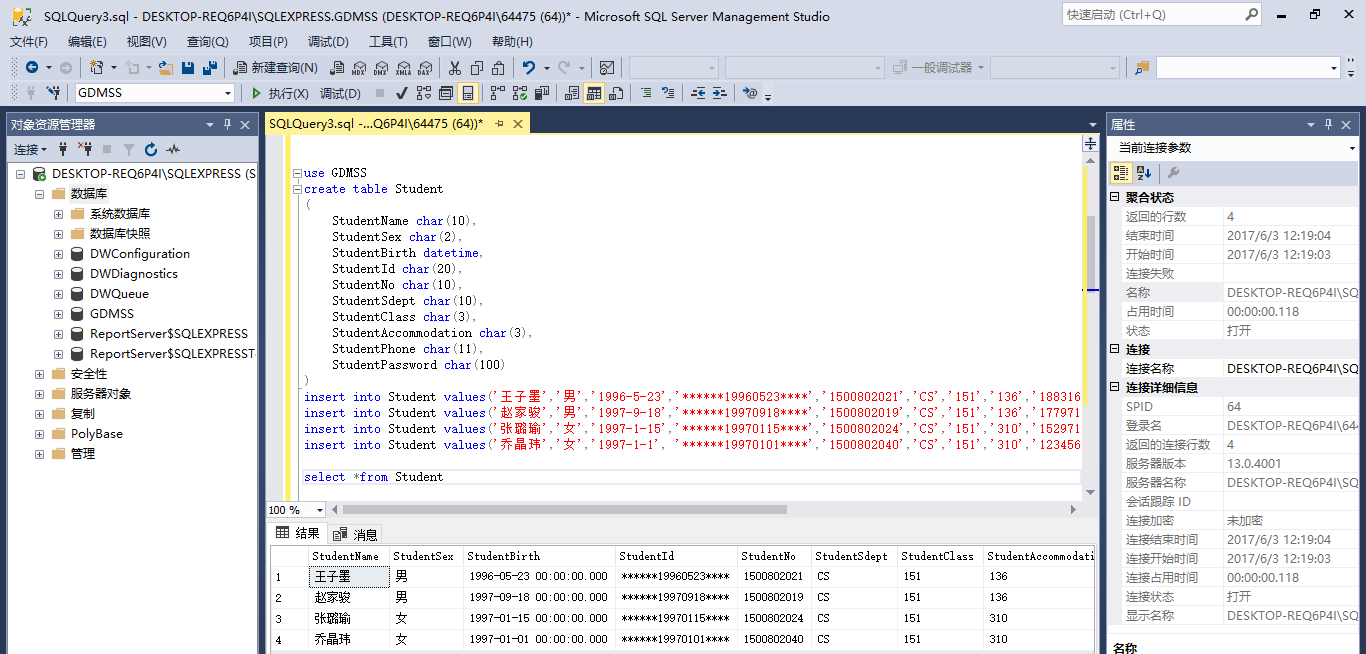
Task: Click the navigate back arrow icon
Action: pyautogui.click(x=32, y=67)
